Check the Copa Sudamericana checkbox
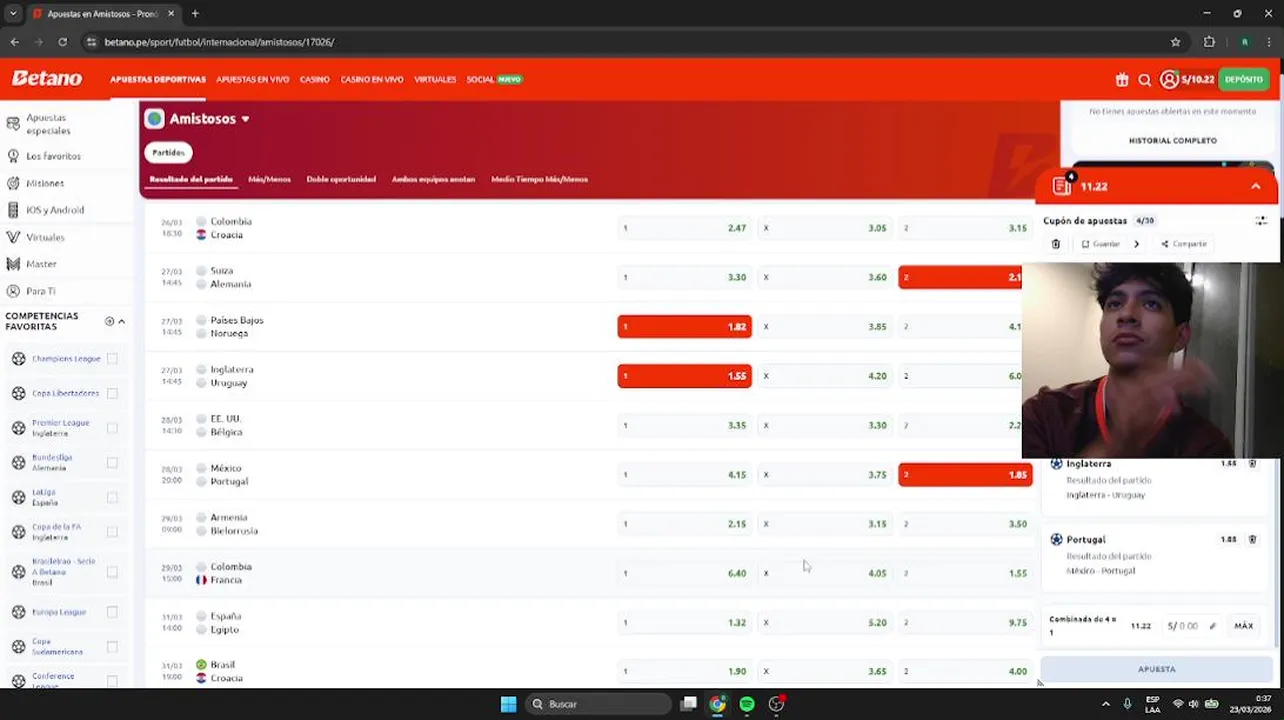 click(x=112, y=647)
